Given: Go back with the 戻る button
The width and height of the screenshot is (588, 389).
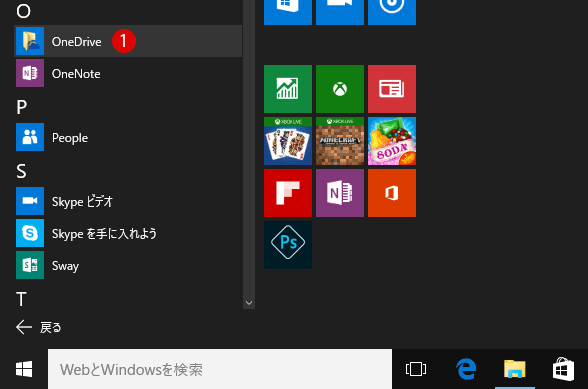Looking at the screenshot, I should (39, 327).
